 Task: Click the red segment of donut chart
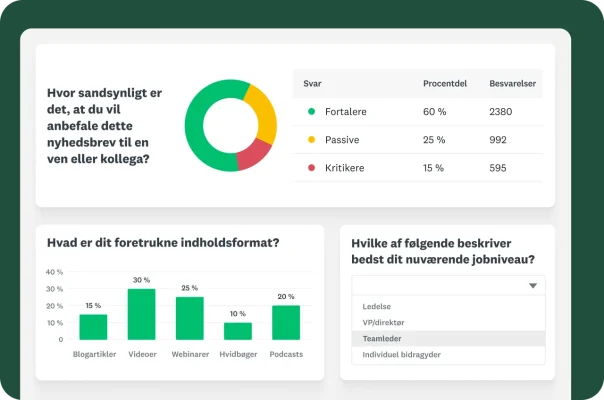click(253, 155)
